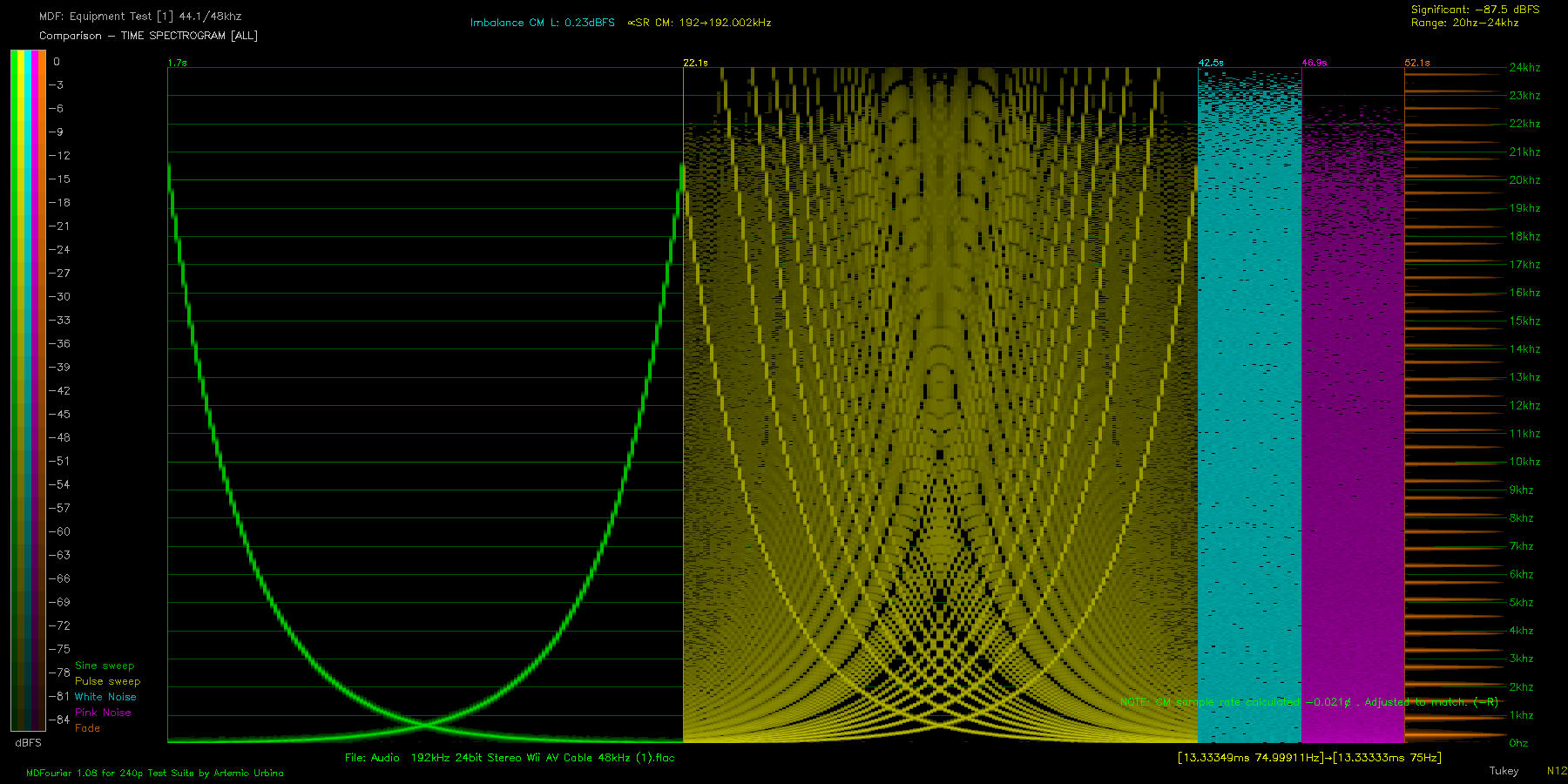Click the dBFS color scale bar
Viewport: 1568px width, 784px height.
pyautogui.click(x=28, y=390)
